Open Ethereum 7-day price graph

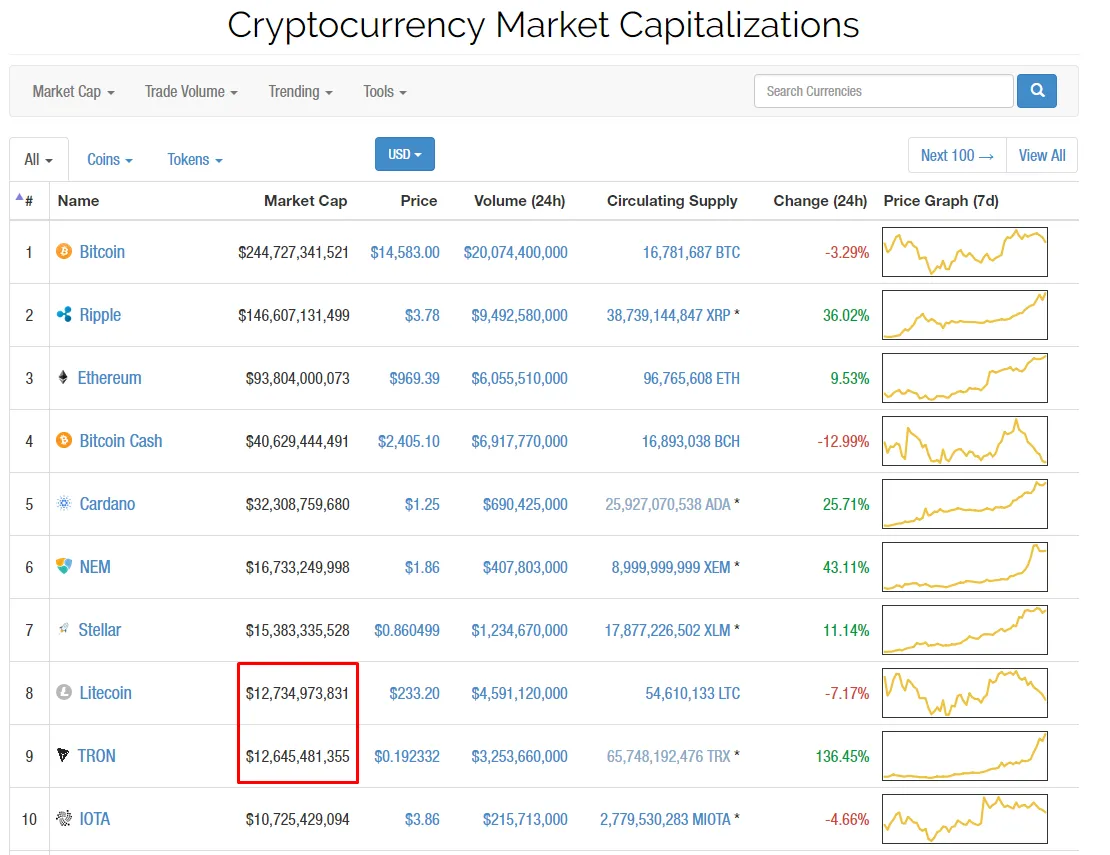coord(964,377)
